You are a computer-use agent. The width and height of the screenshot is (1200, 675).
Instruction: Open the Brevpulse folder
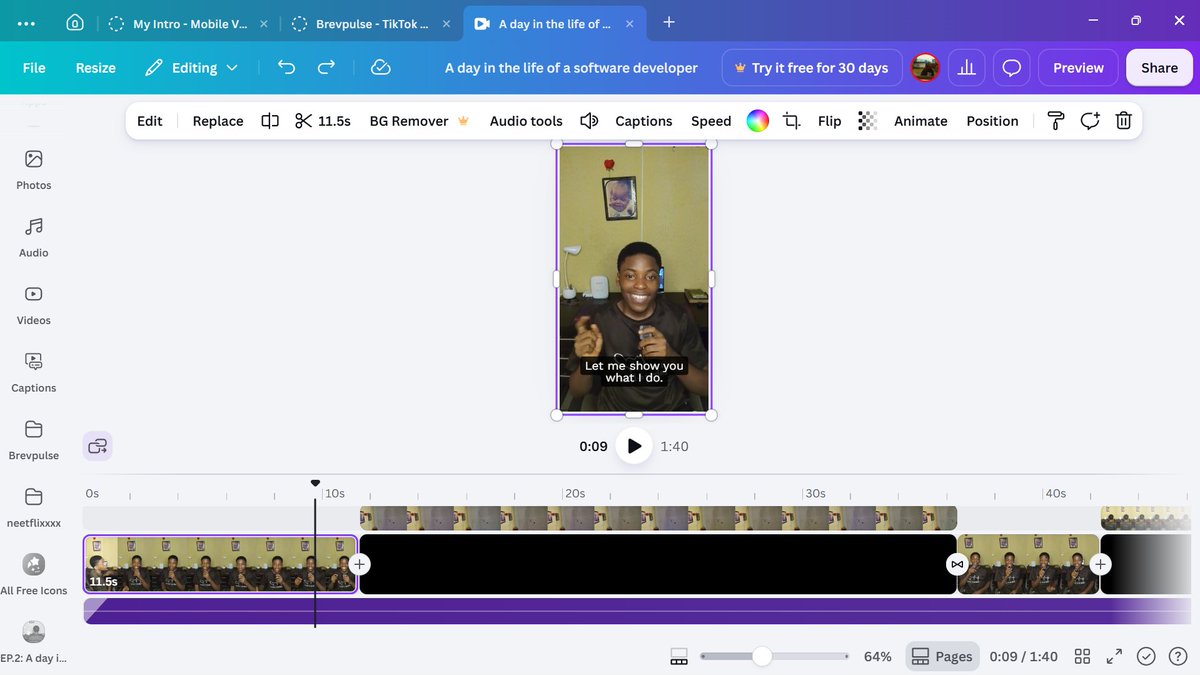point(34,440)
